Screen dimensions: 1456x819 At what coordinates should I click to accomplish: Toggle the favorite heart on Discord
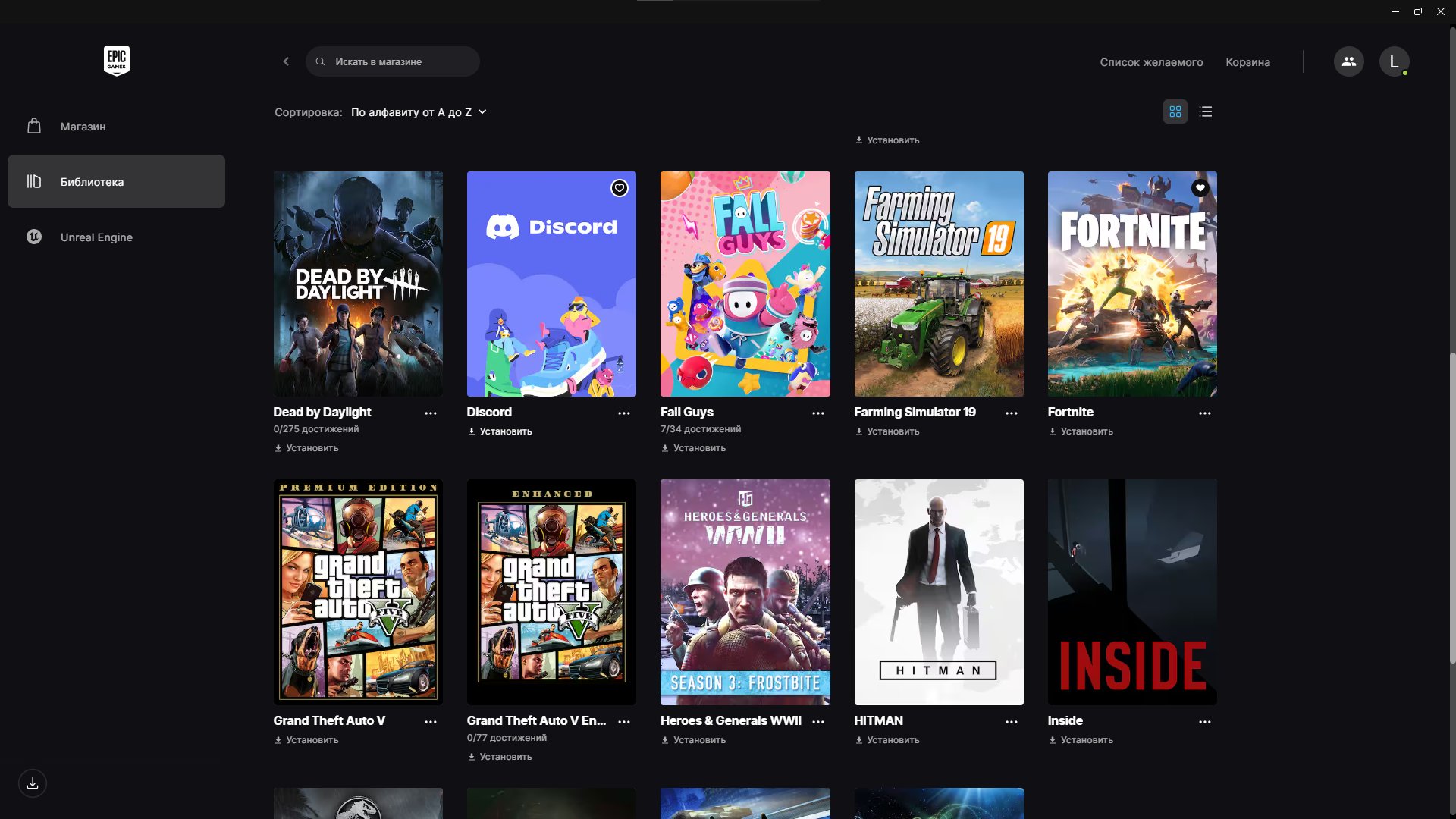point(620,188)
